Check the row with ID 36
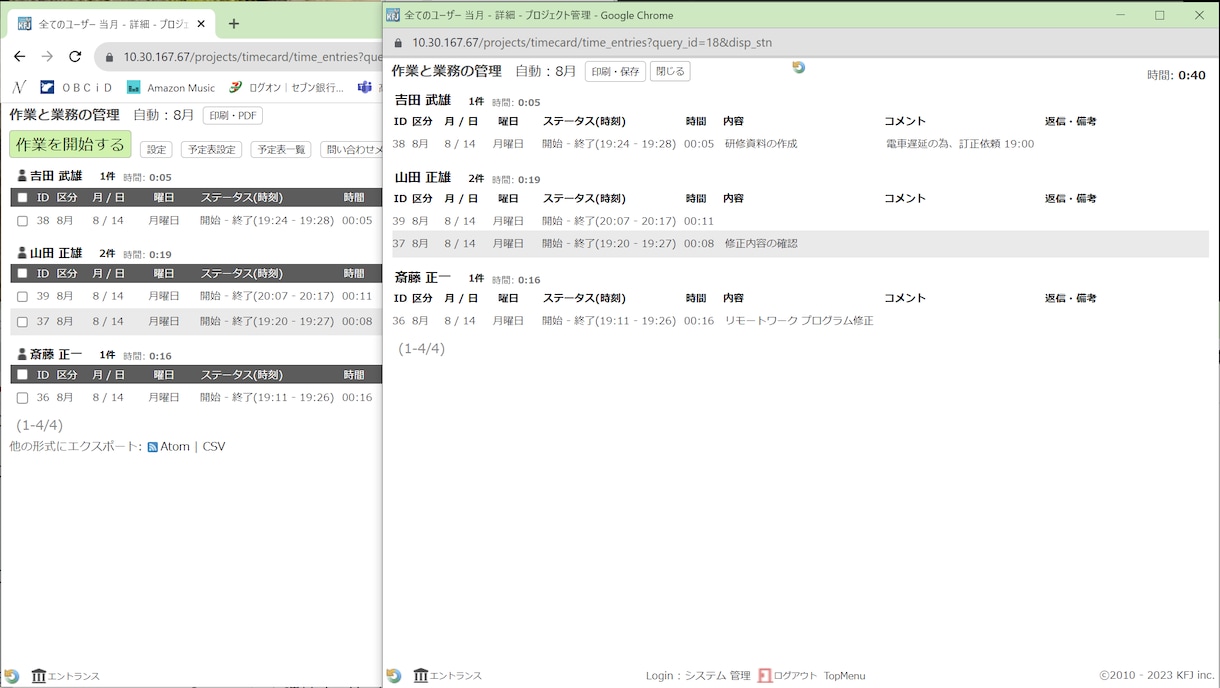The width and height of the screenshot is (1220, 688). [22, 398]
